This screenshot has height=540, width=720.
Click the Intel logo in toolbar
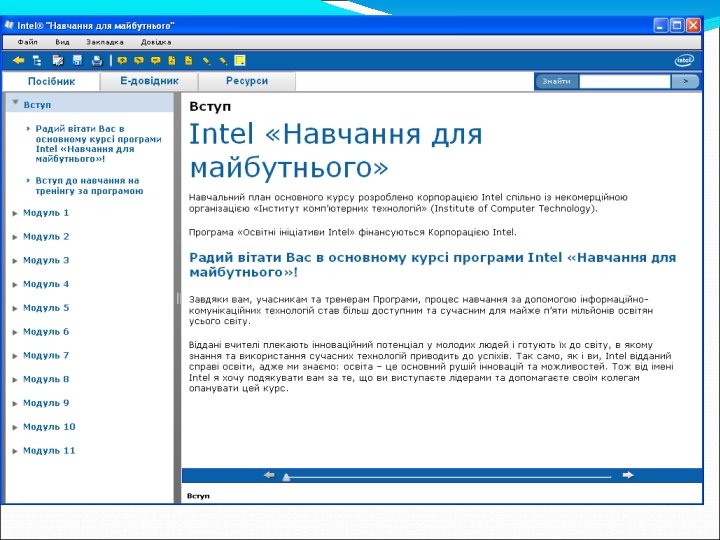pyautogui.click(x=684, y=60)
